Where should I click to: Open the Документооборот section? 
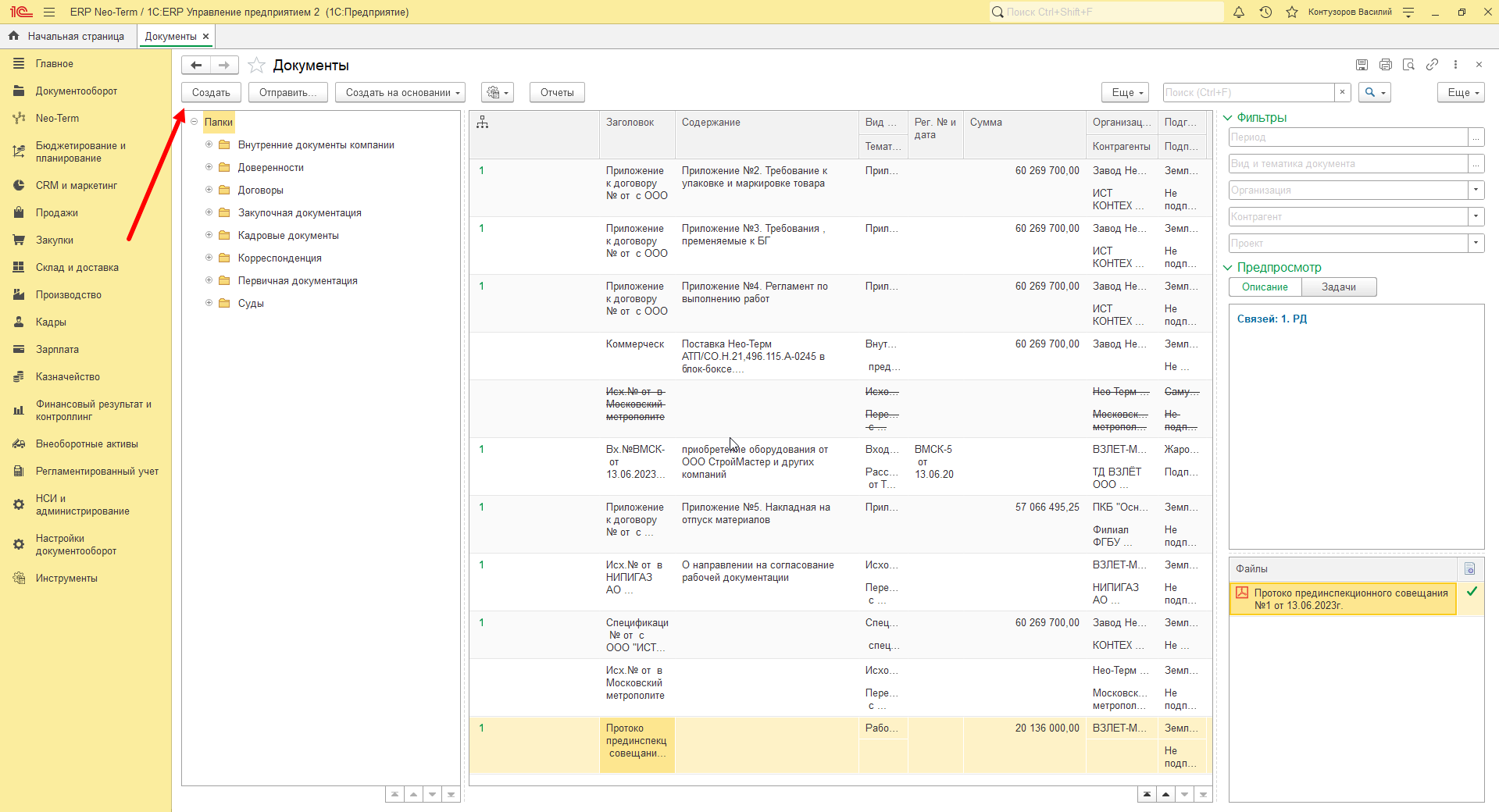point(77,91)
